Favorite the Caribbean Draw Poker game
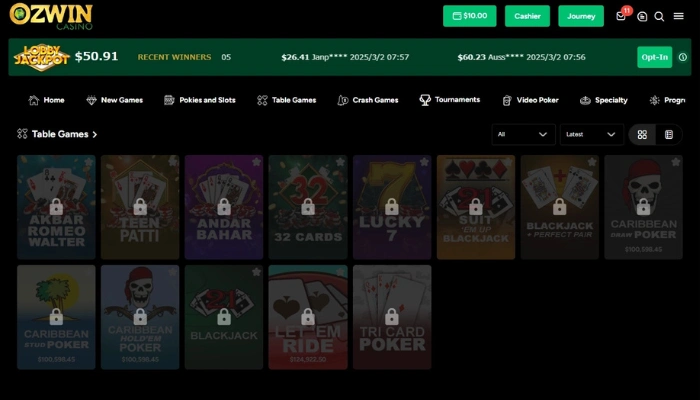The image size is (700, 400). pos(676,162)
